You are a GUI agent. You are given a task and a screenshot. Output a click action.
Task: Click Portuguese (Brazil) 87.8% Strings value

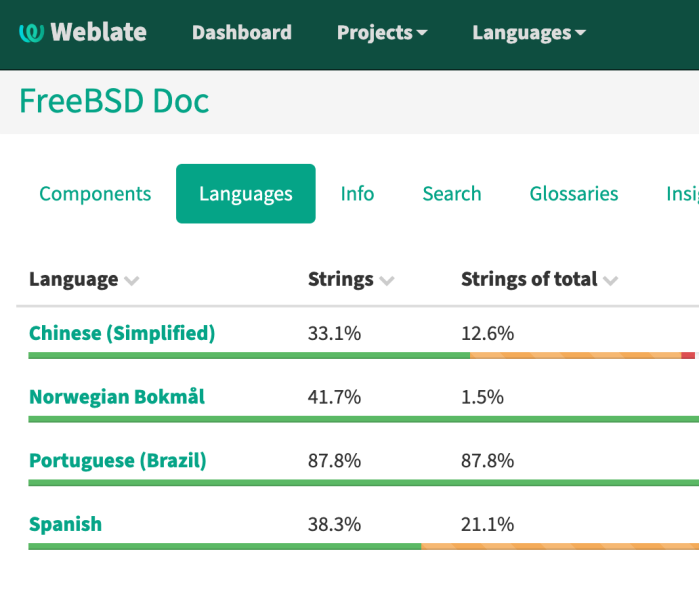click(x=334, y=461)
